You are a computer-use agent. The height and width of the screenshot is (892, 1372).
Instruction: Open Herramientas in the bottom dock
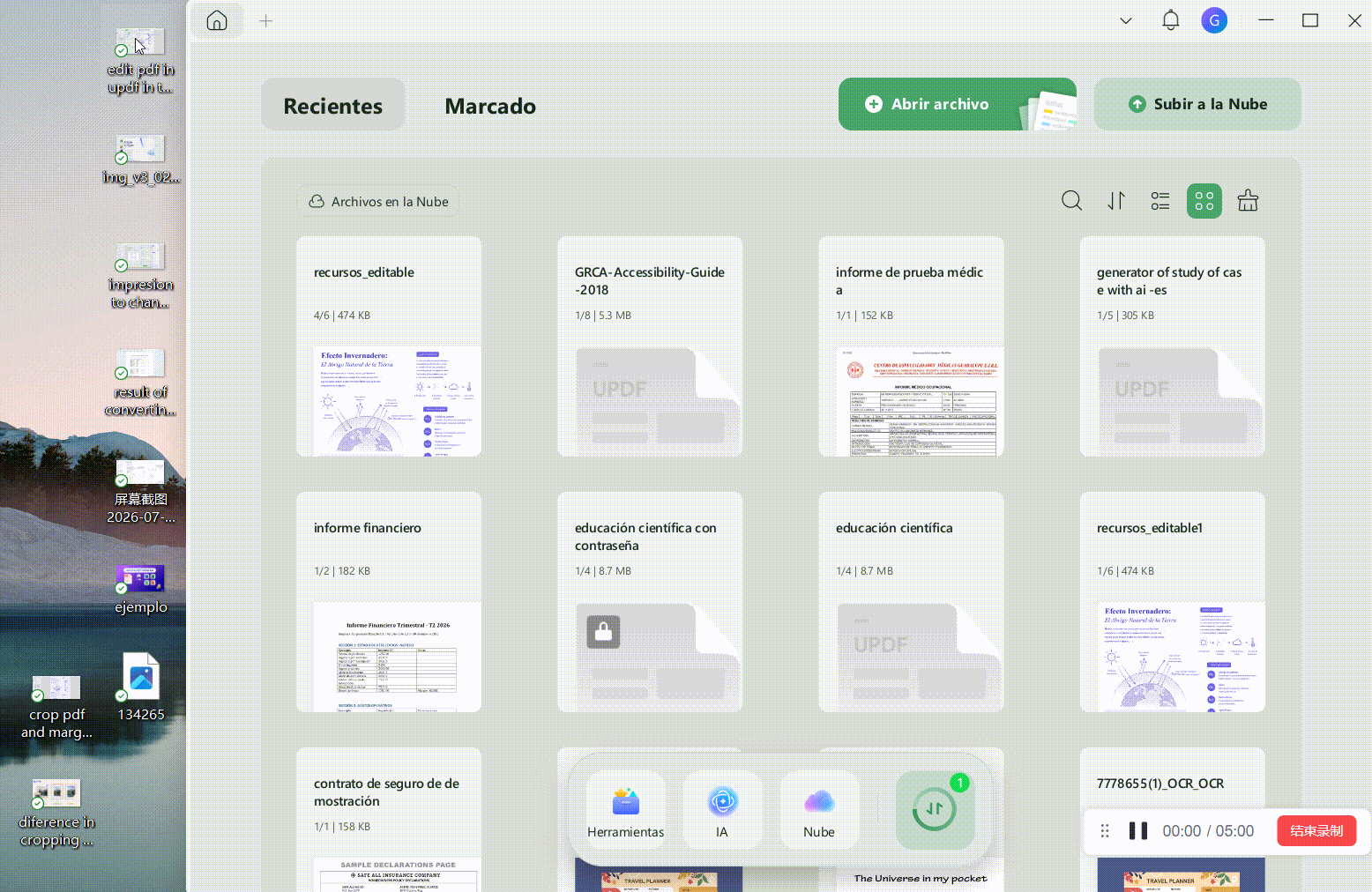626,811
